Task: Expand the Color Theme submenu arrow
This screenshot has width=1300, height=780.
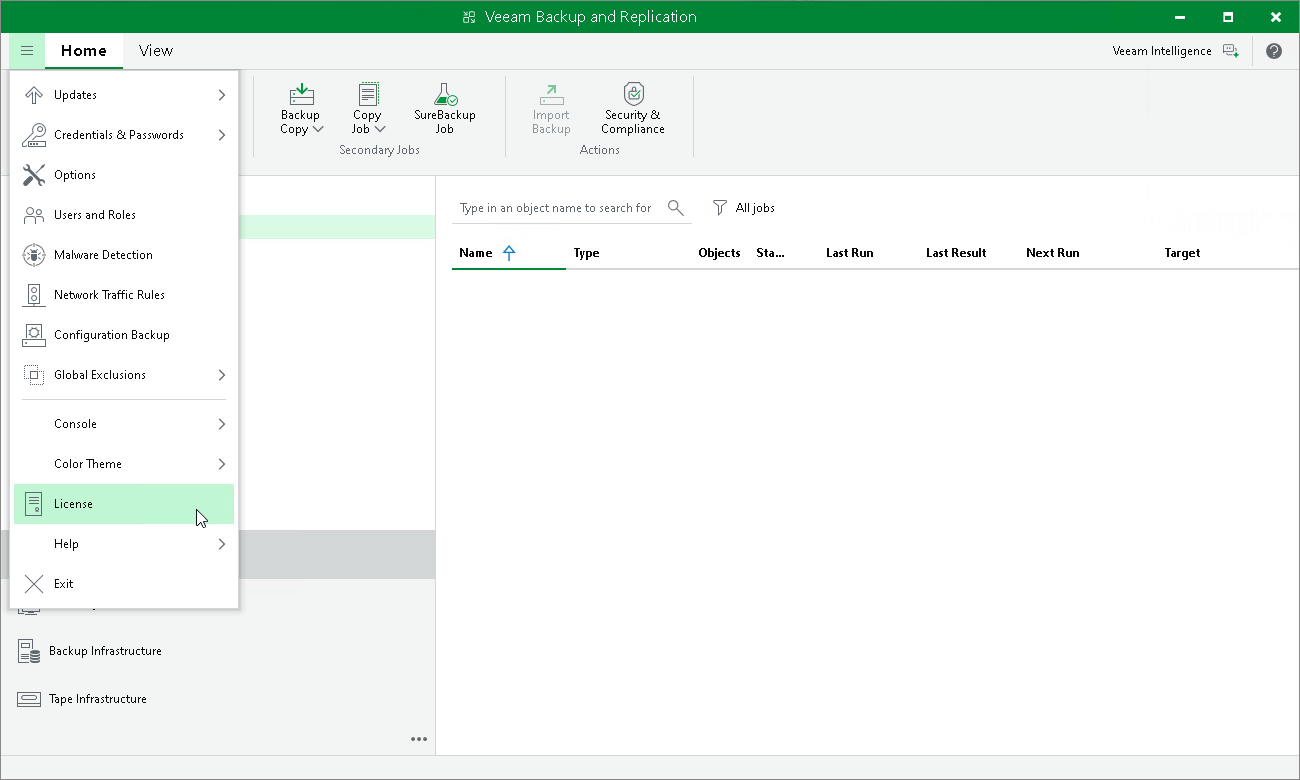Action: [221, 464]
